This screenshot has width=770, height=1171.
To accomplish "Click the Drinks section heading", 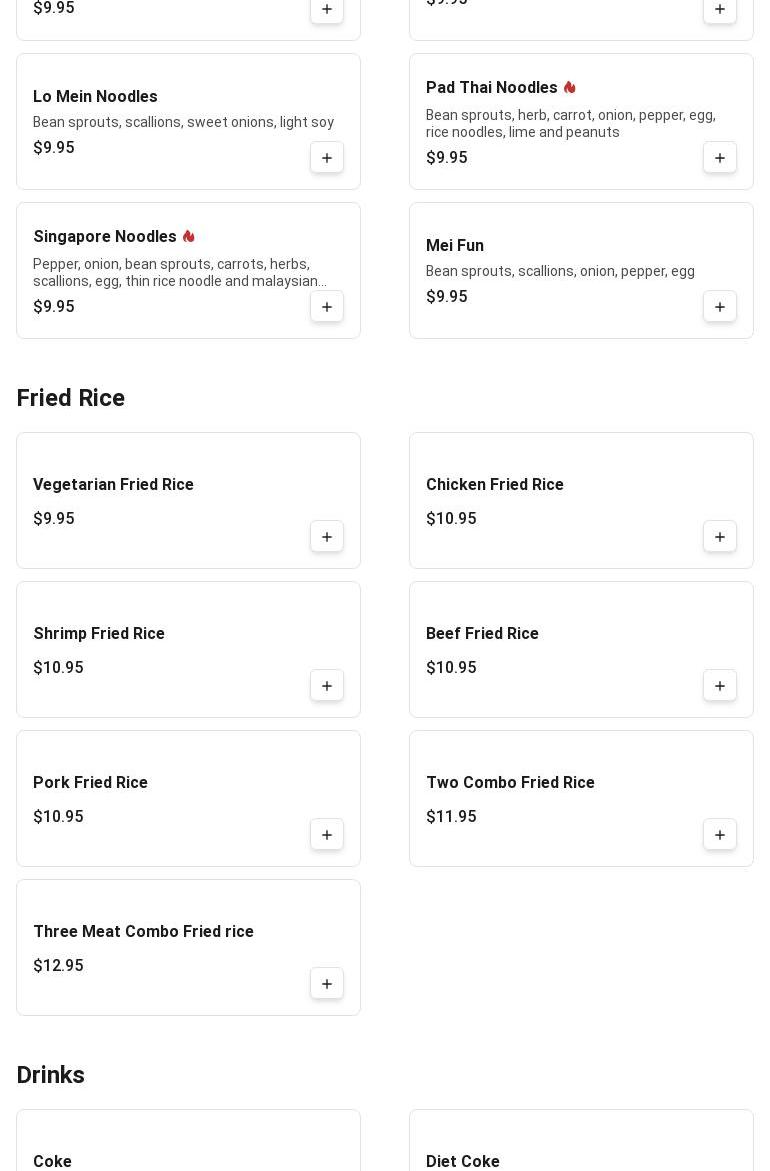I will click(51, 1075).
